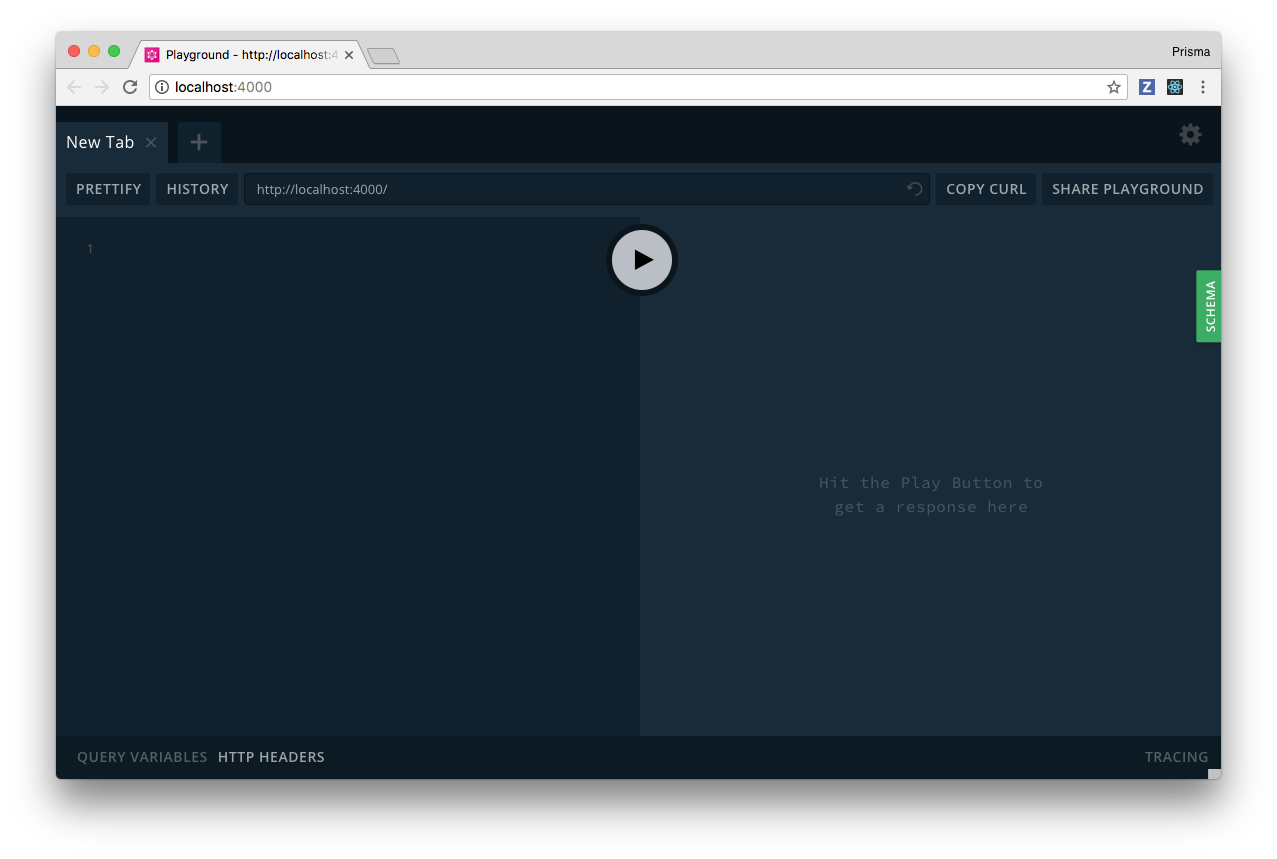Open the React DevTools extension icon
The image size is (1277, 859).
pyautogui.click(x=1174, y=87)
